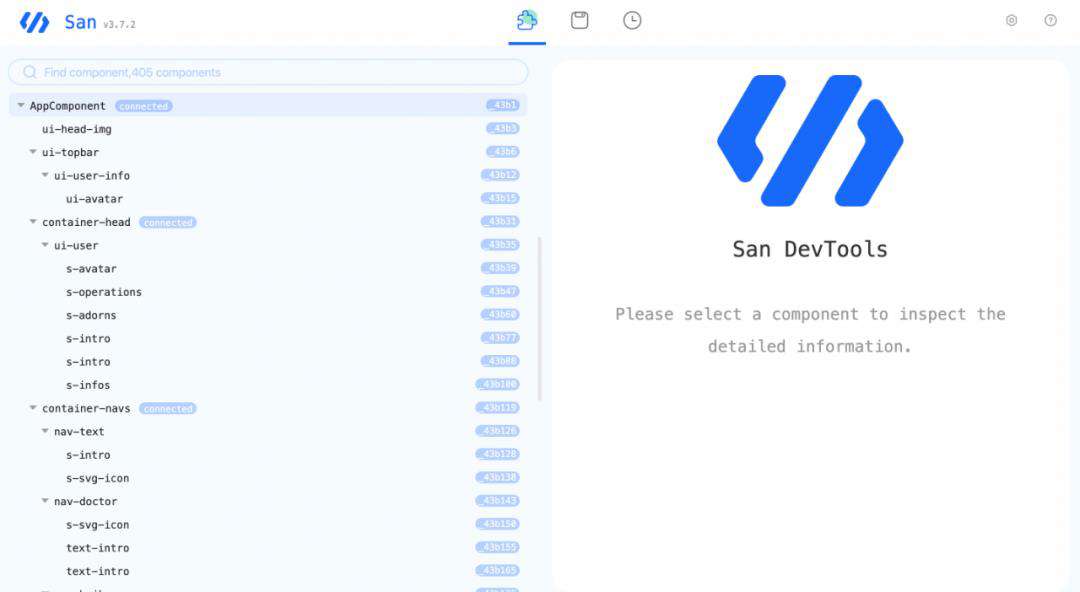This screenshot has width=1080, height=592.
Task: Collapse the ui-user-info node arrow
Action: tap(45, 175)
